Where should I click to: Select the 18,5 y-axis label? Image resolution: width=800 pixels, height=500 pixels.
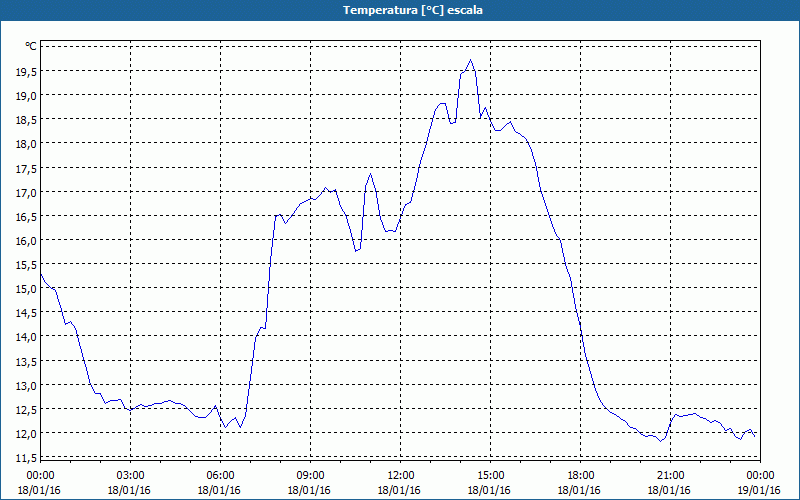coord(26,120)
